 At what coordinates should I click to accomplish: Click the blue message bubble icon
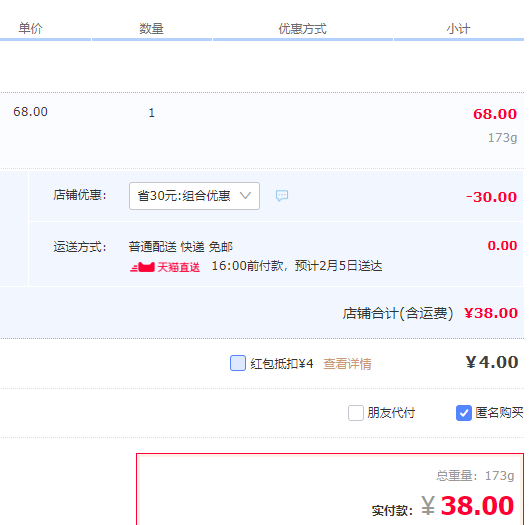coord(282,195)
